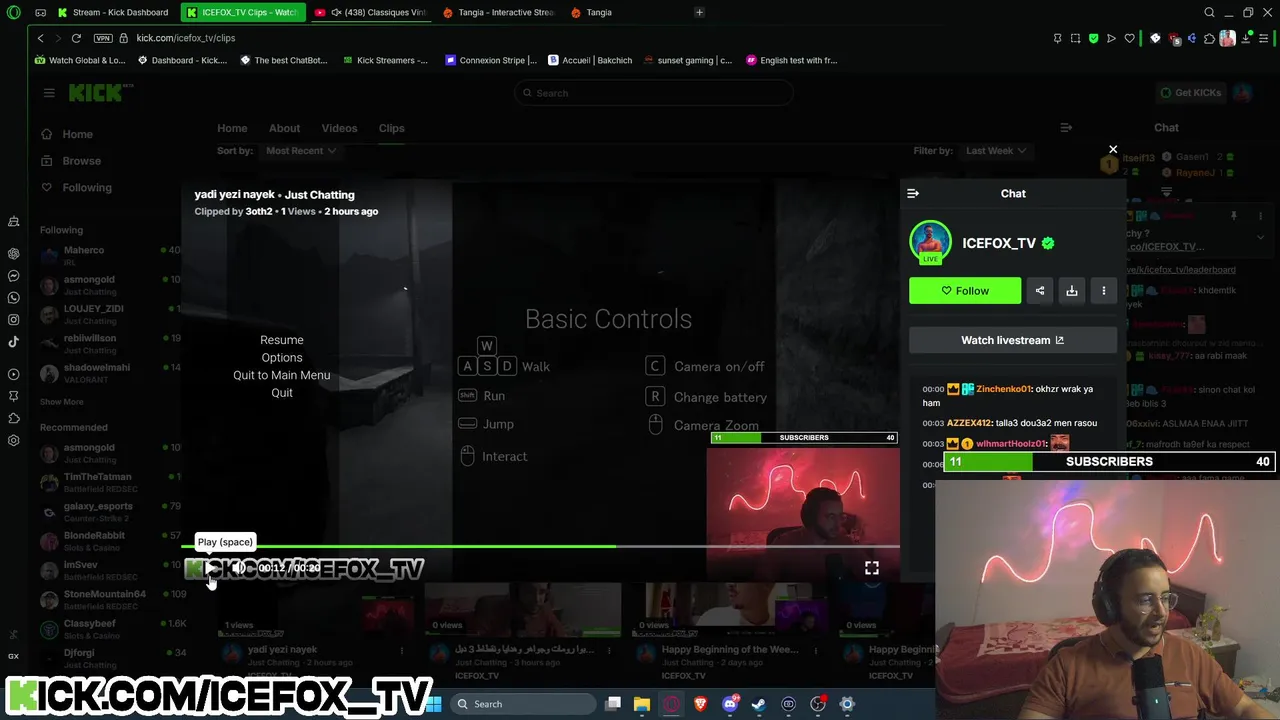
Task: Open Brave browser from taskbar
Action: (x=701, y=704)
